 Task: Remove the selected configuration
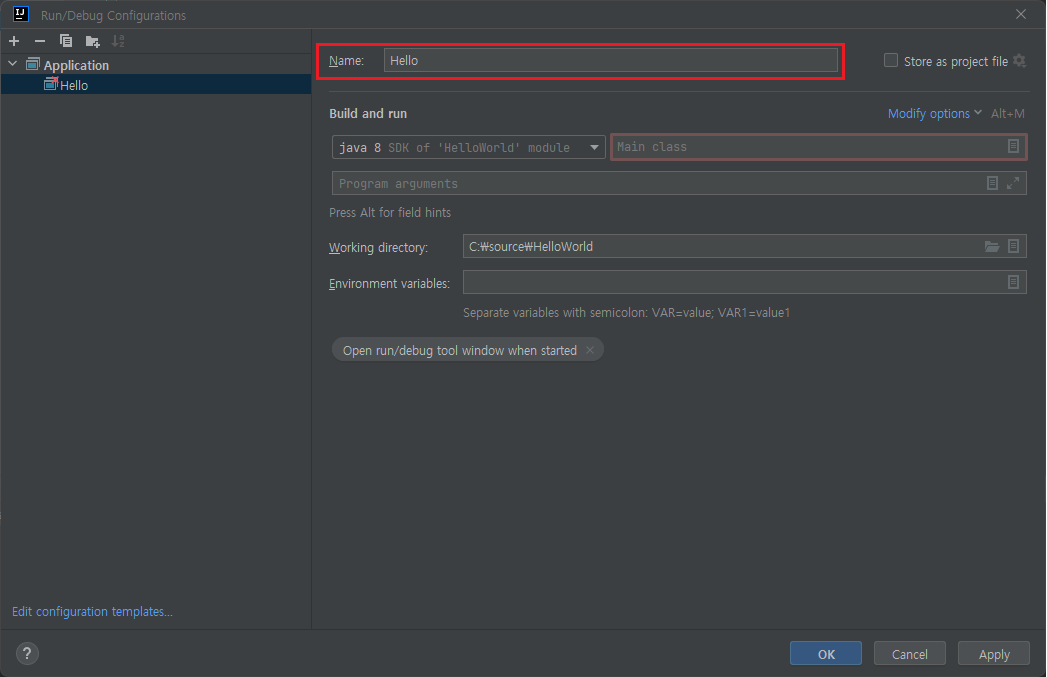39,41
